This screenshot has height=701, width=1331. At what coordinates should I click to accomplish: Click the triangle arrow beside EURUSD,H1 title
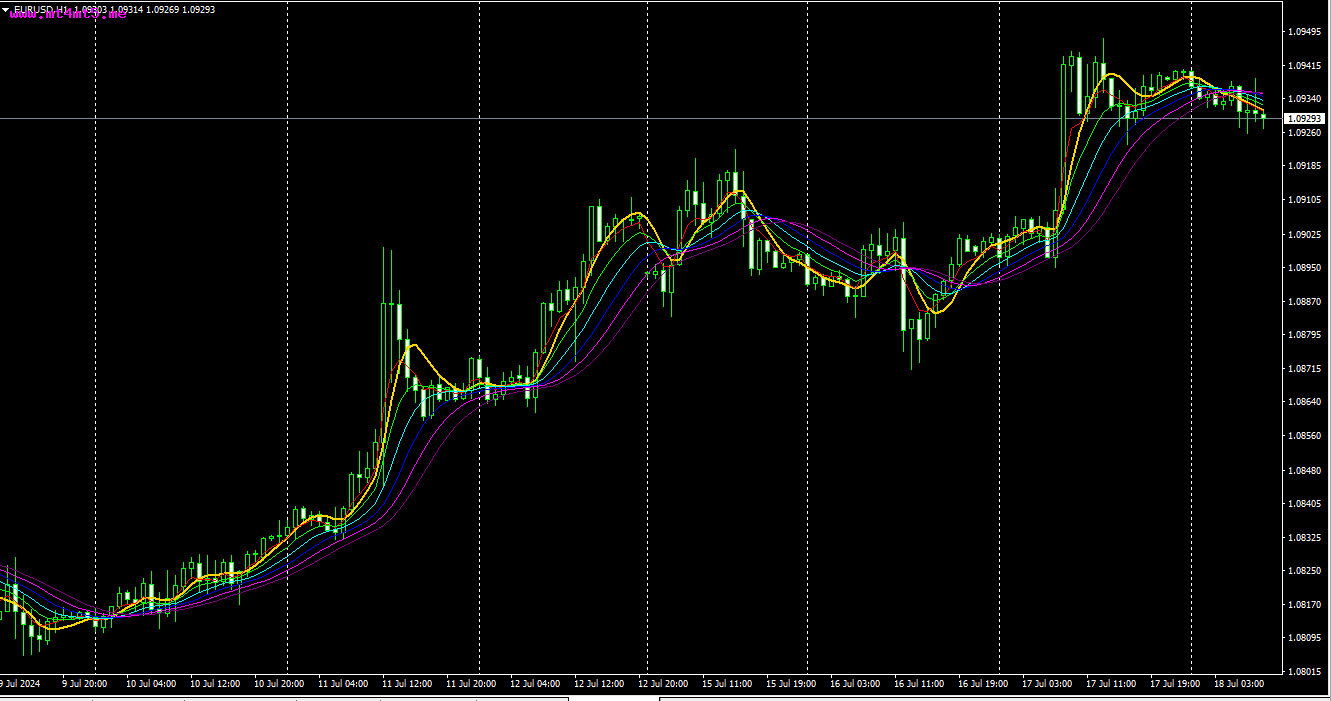pos(7,8)
